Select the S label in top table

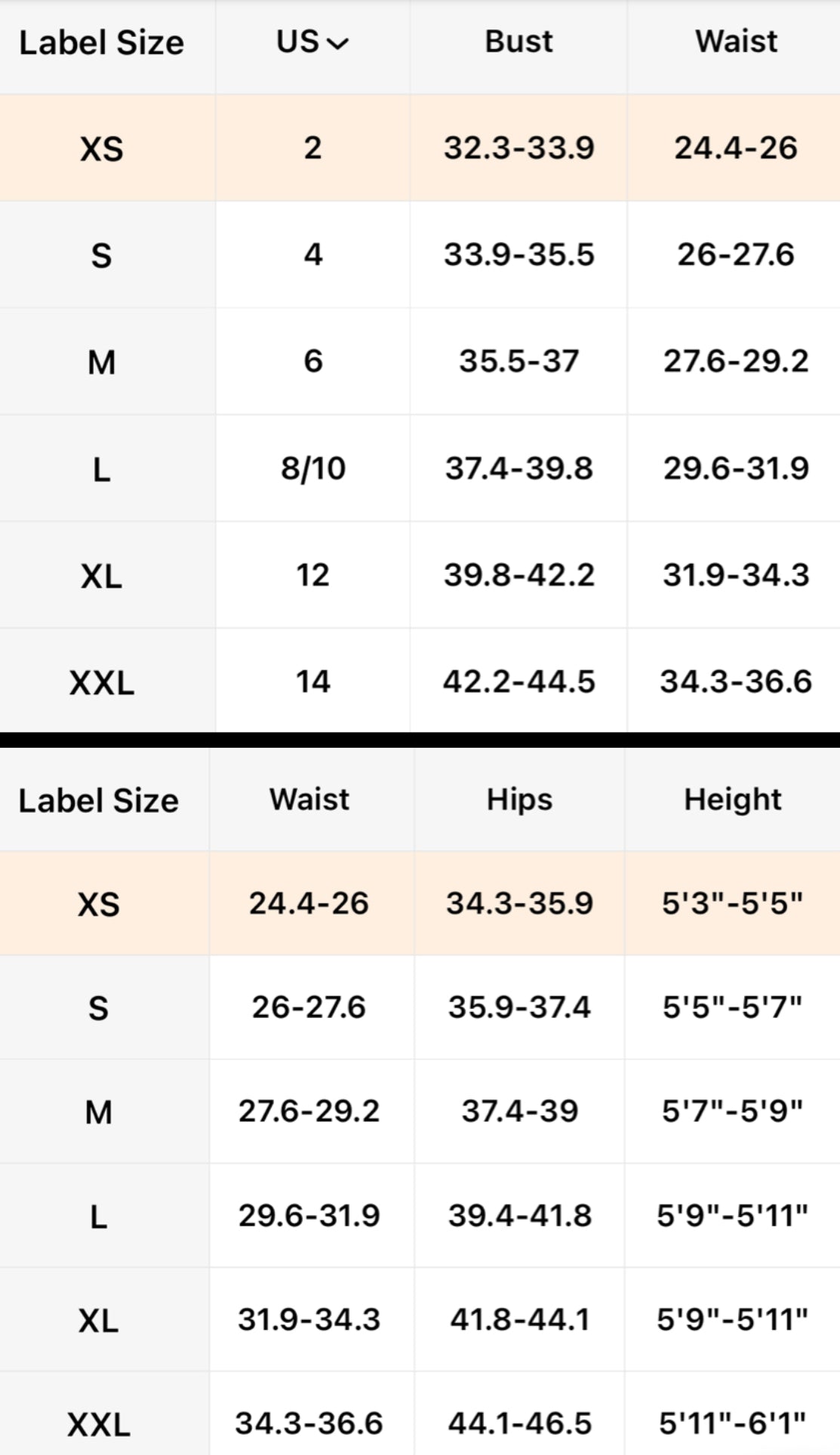coord(101,256)
